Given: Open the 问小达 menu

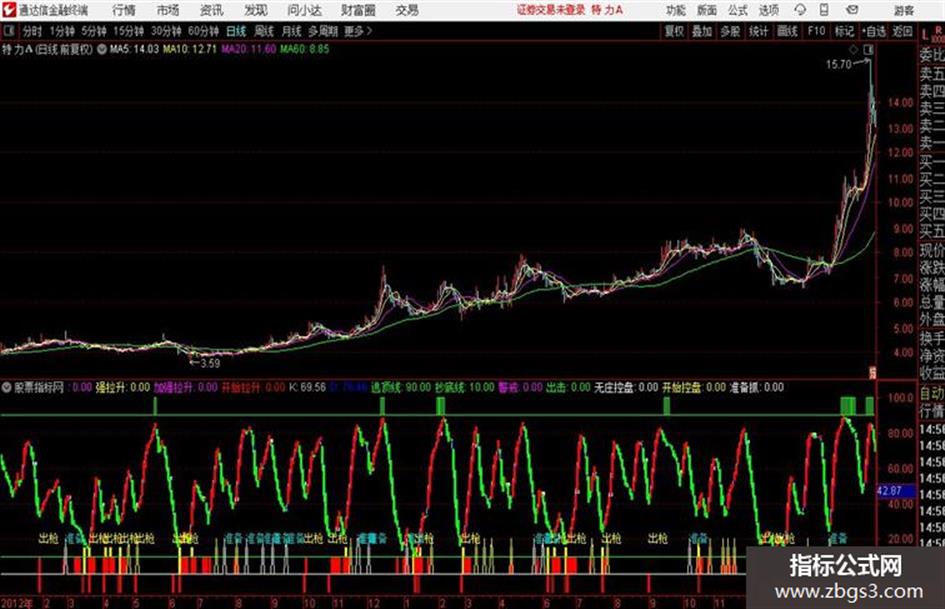Looking at the screenshot, I should click(x=304, y=10).
